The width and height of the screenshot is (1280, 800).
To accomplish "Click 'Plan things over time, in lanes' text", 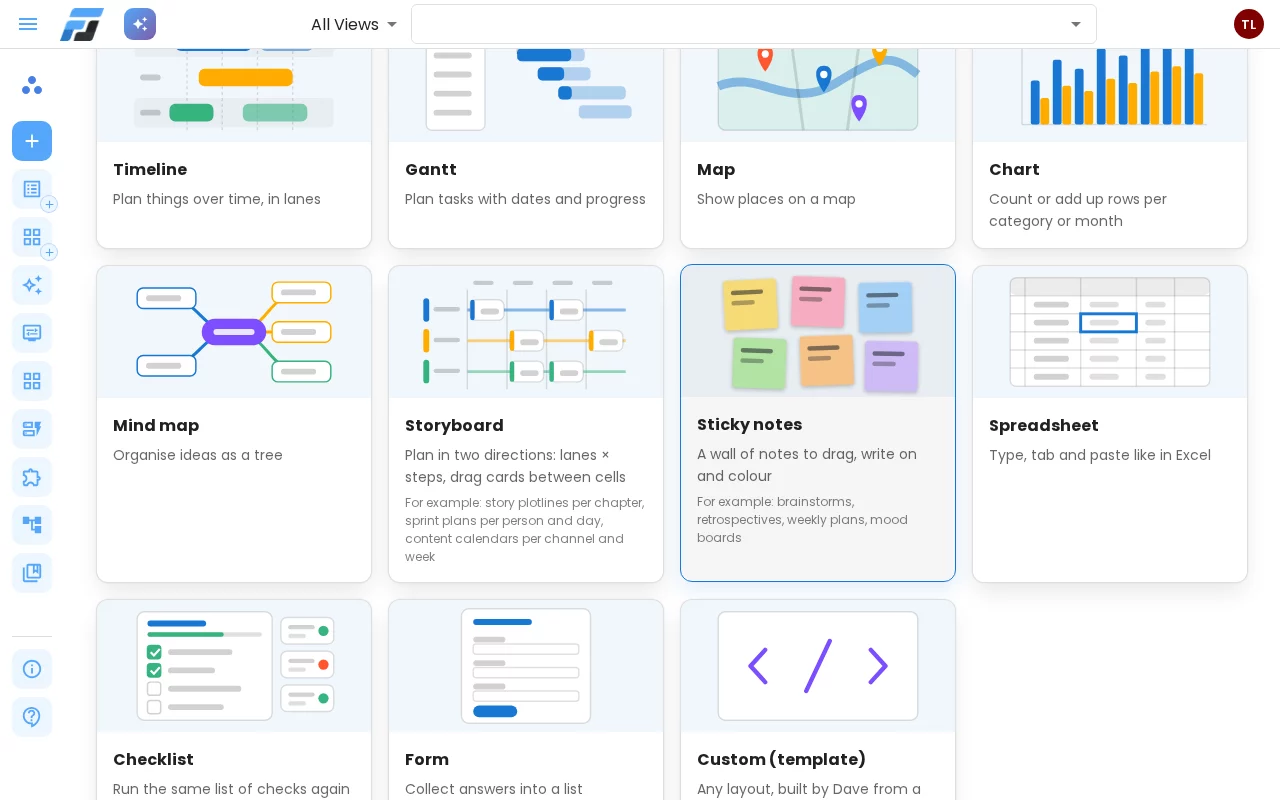I will [x=217, y=199].
